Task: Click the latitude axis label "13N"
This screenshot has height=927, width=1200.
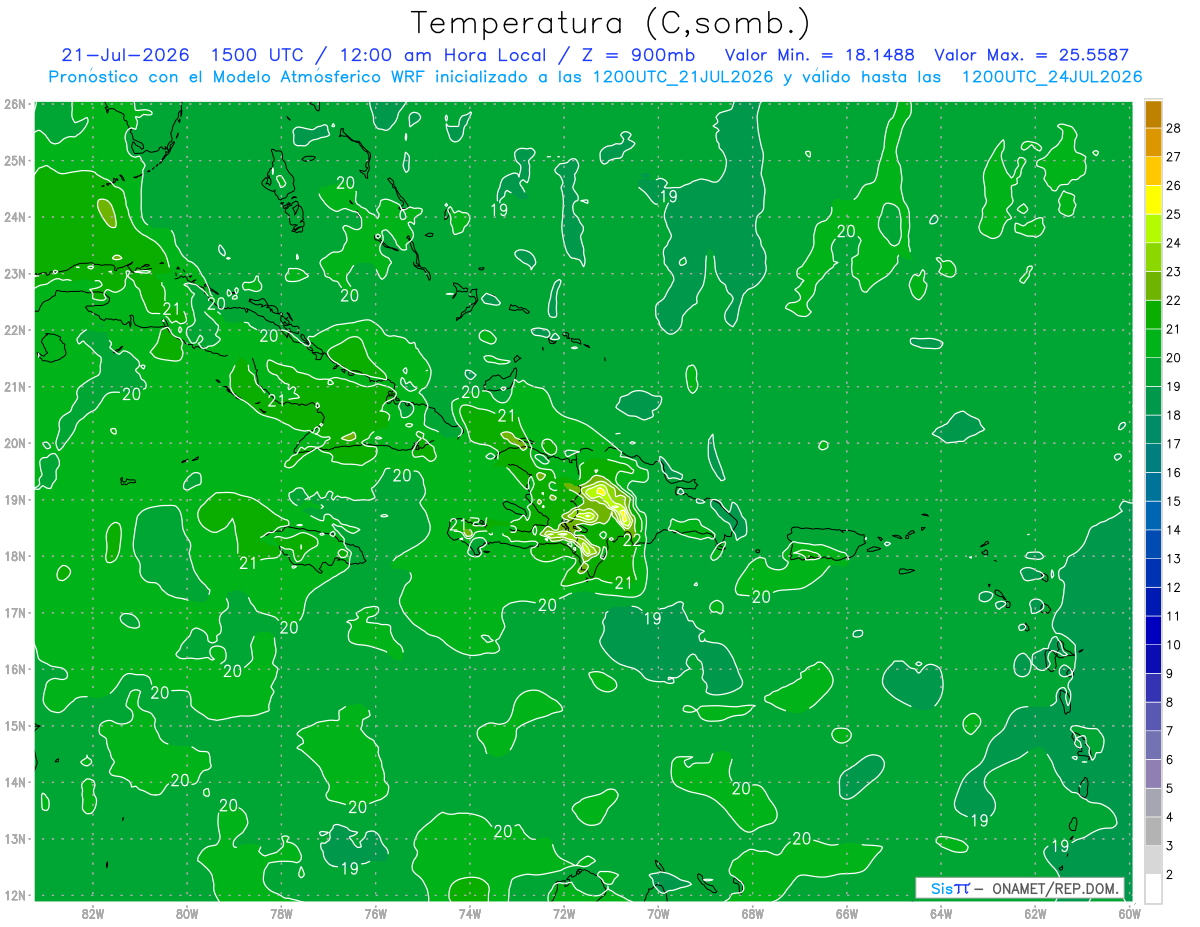Action: (x=15, y=838)
